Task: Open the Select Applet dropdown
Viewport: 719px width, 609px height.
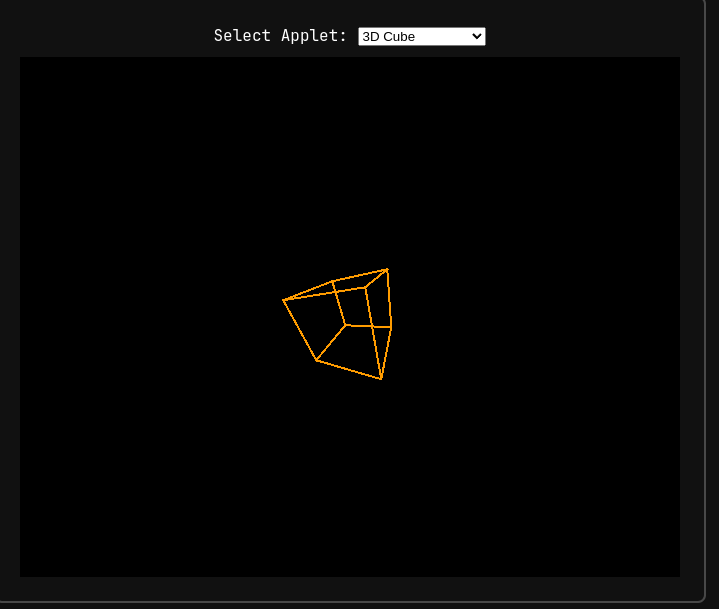Action: click(421, 36)
